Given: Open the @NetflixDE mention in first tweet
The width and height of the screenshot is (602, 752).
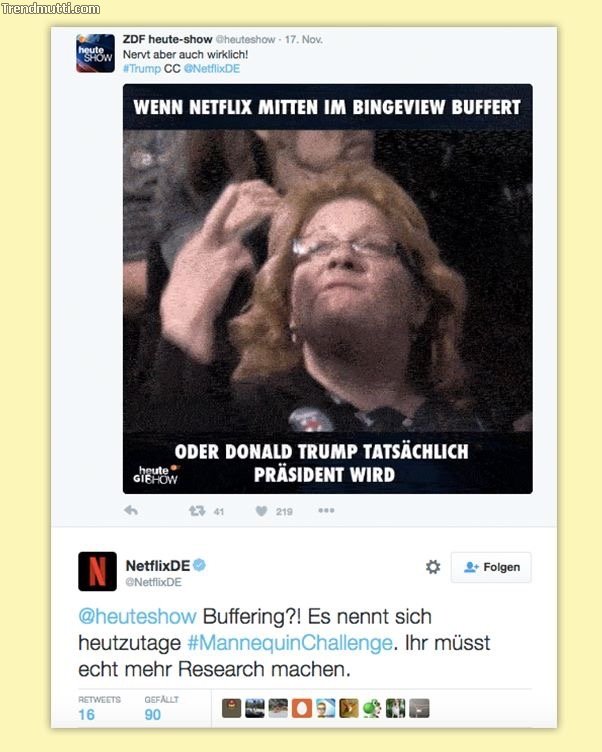Looking at the screenshot, I should (212, 69).
